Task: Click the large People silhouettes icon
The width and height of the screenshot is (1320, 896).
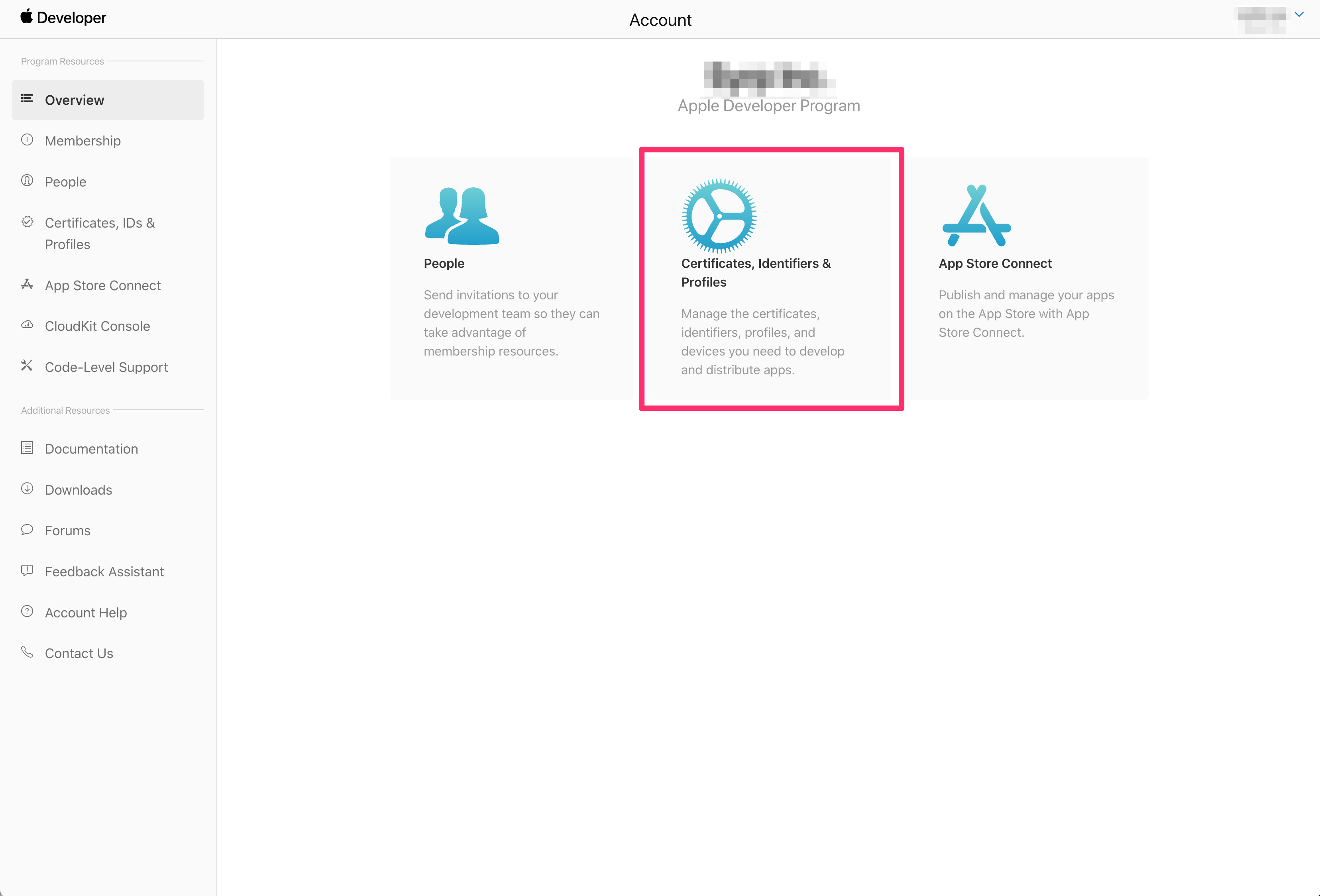Action: pos(462,216)
